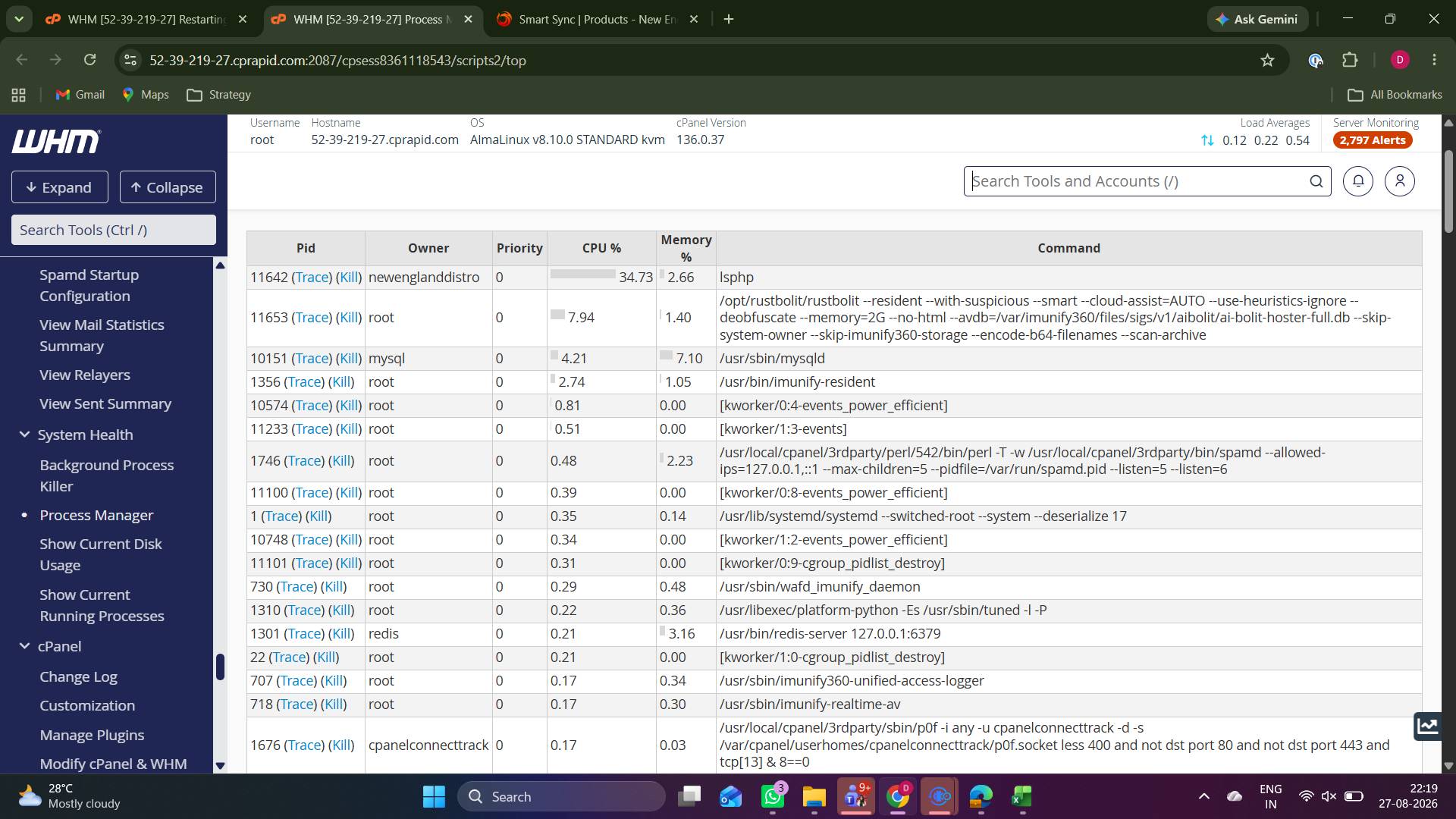Click the search magnifier in Tools and Accounts

coord(1316,181)
